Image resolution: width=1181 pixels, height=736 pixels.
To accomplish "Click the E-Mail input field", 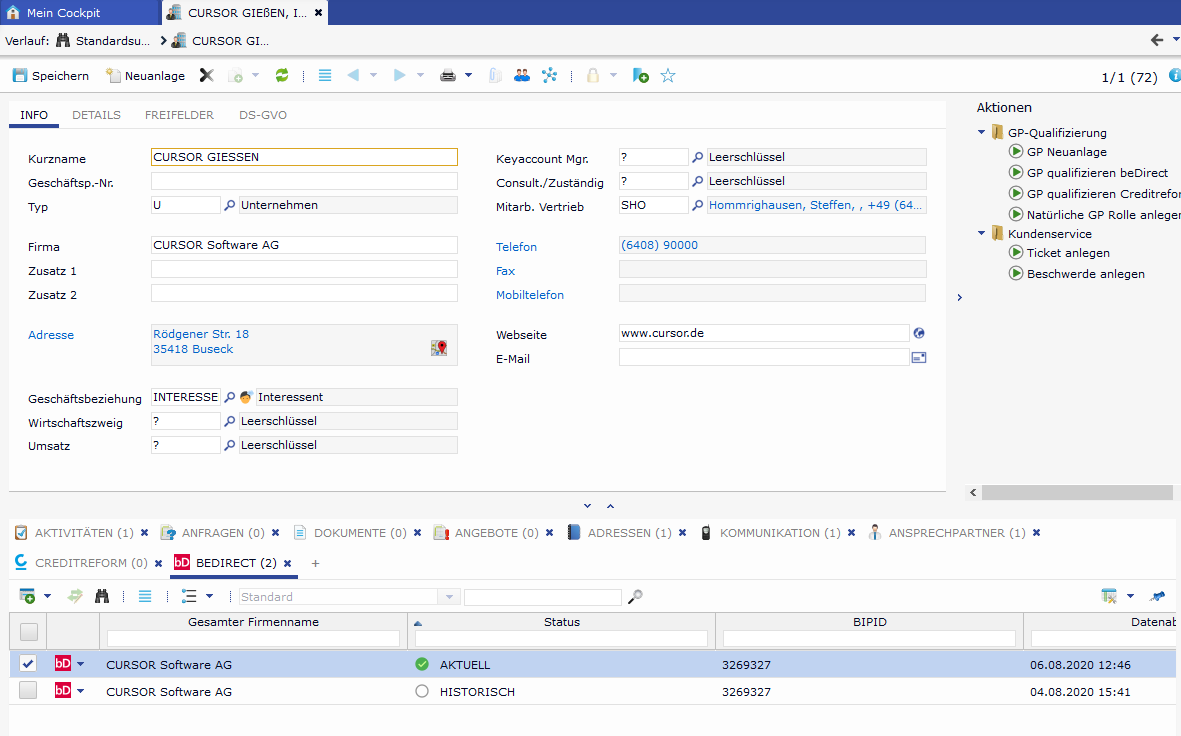I will [x=763, y=358].
